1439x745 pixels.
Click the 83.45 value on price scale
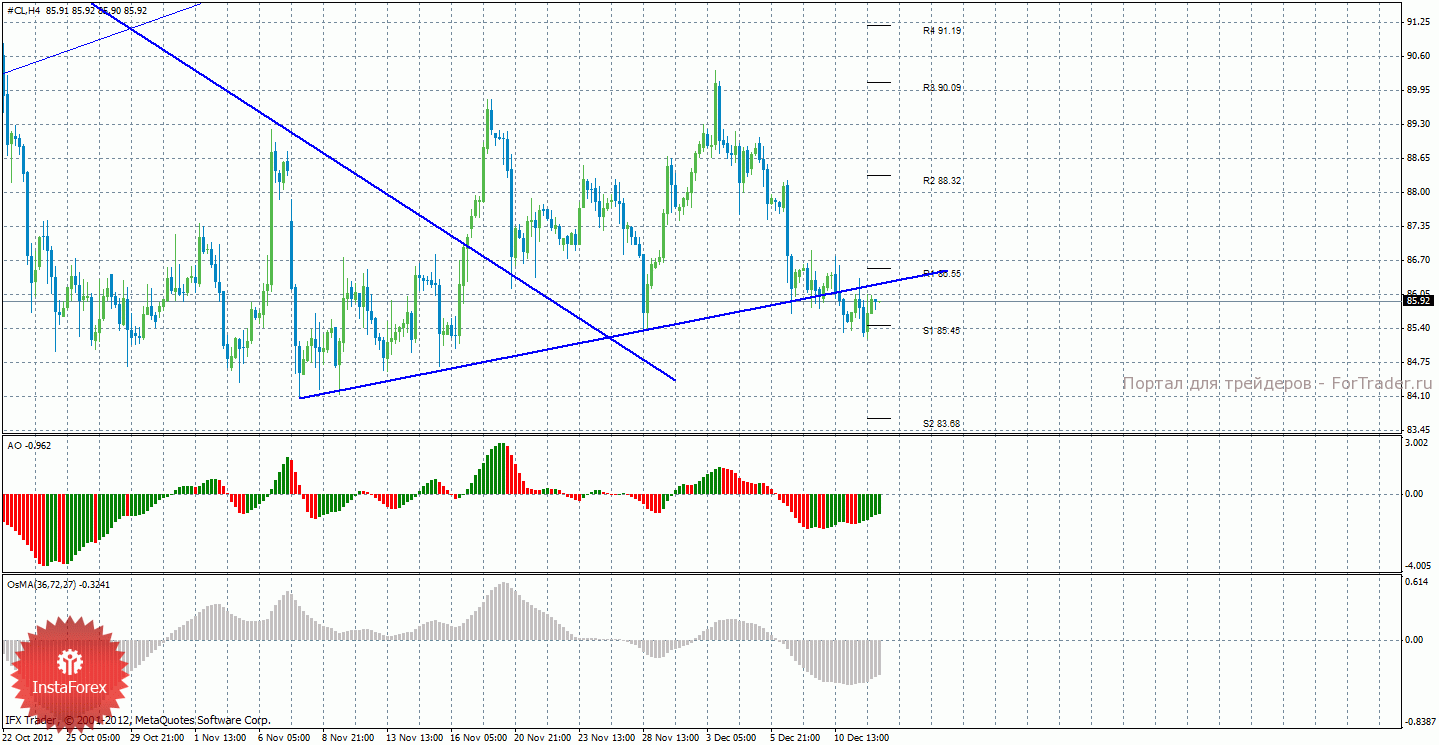click(x=1418, y=430)
